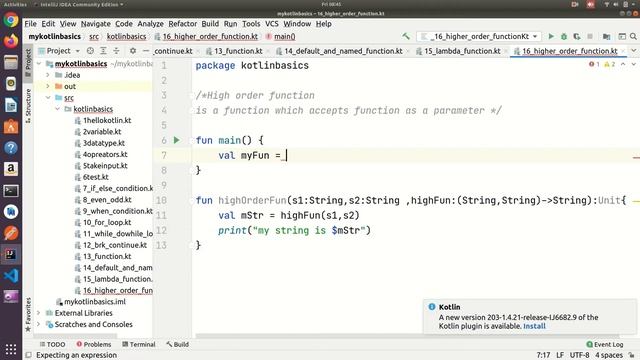Run with coverage icon in toolbar

click(577, 36)
